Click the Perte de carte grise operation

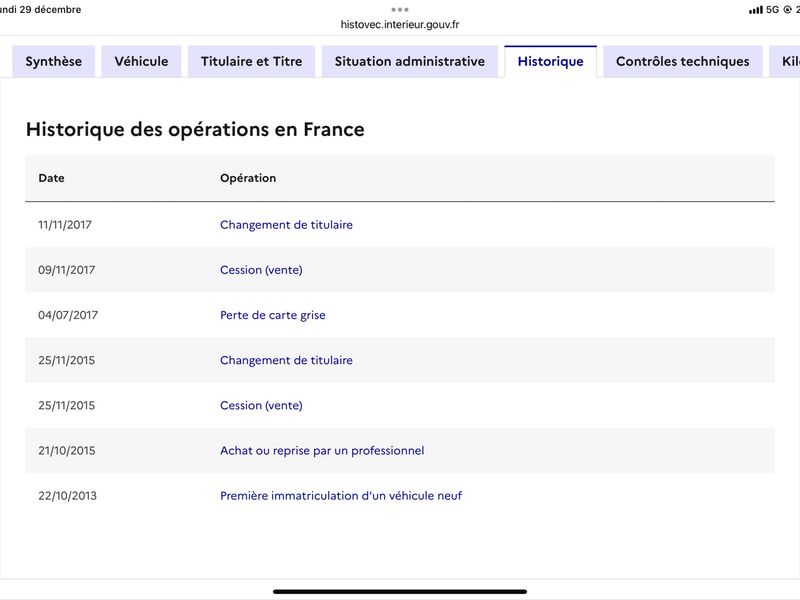click(x=273, y=315)
